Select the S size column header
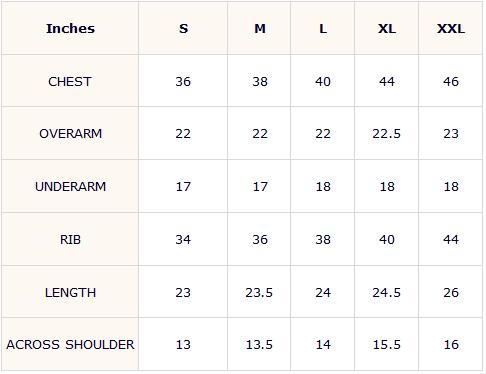This screenshot has height=374, width=486. click(x=183, y=29)
